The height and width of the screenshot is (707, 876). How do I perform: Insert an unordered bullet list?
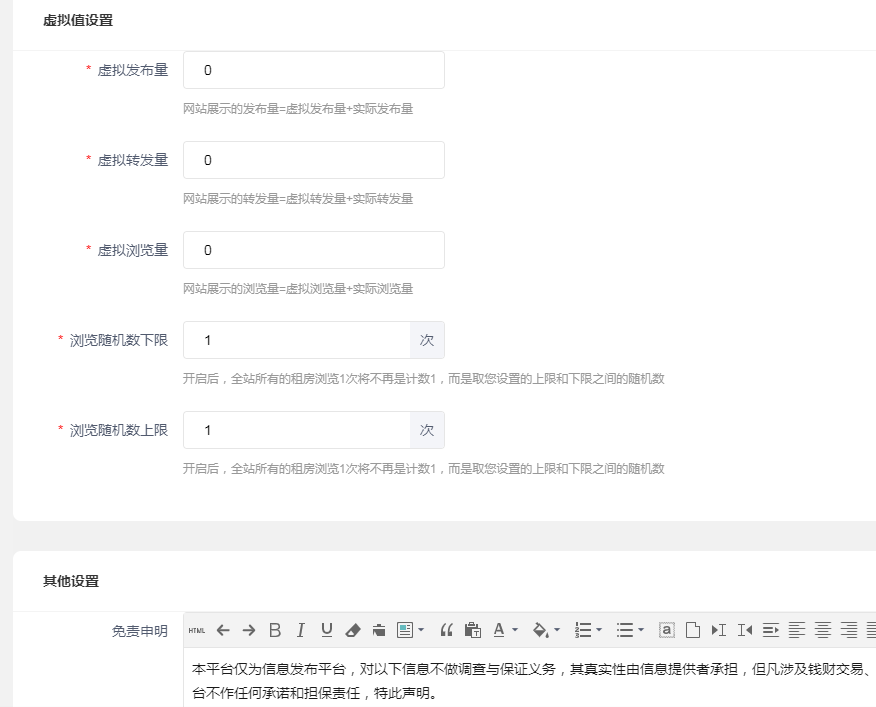click(x=625, y=630)
